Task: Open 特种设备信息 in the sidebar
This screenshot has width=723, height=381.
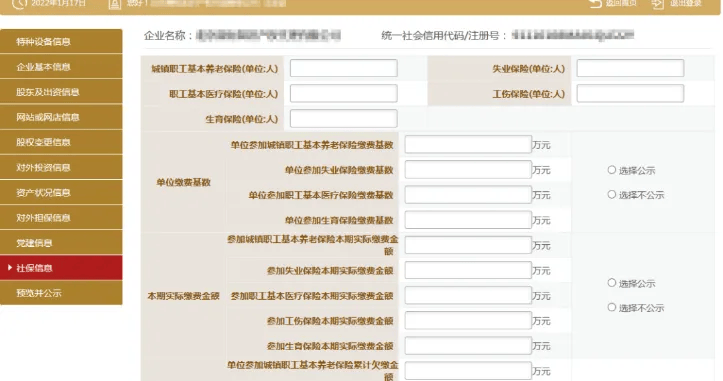Action: coord(61,42)
